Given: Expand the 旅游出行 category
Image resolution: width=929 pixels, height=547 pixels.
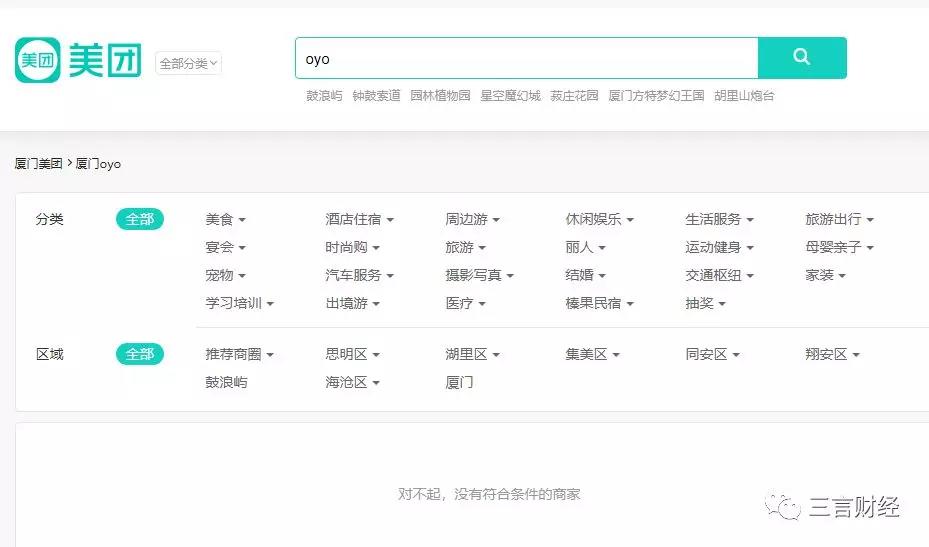Looking at the screenshot, I should (x=840, y=219).
